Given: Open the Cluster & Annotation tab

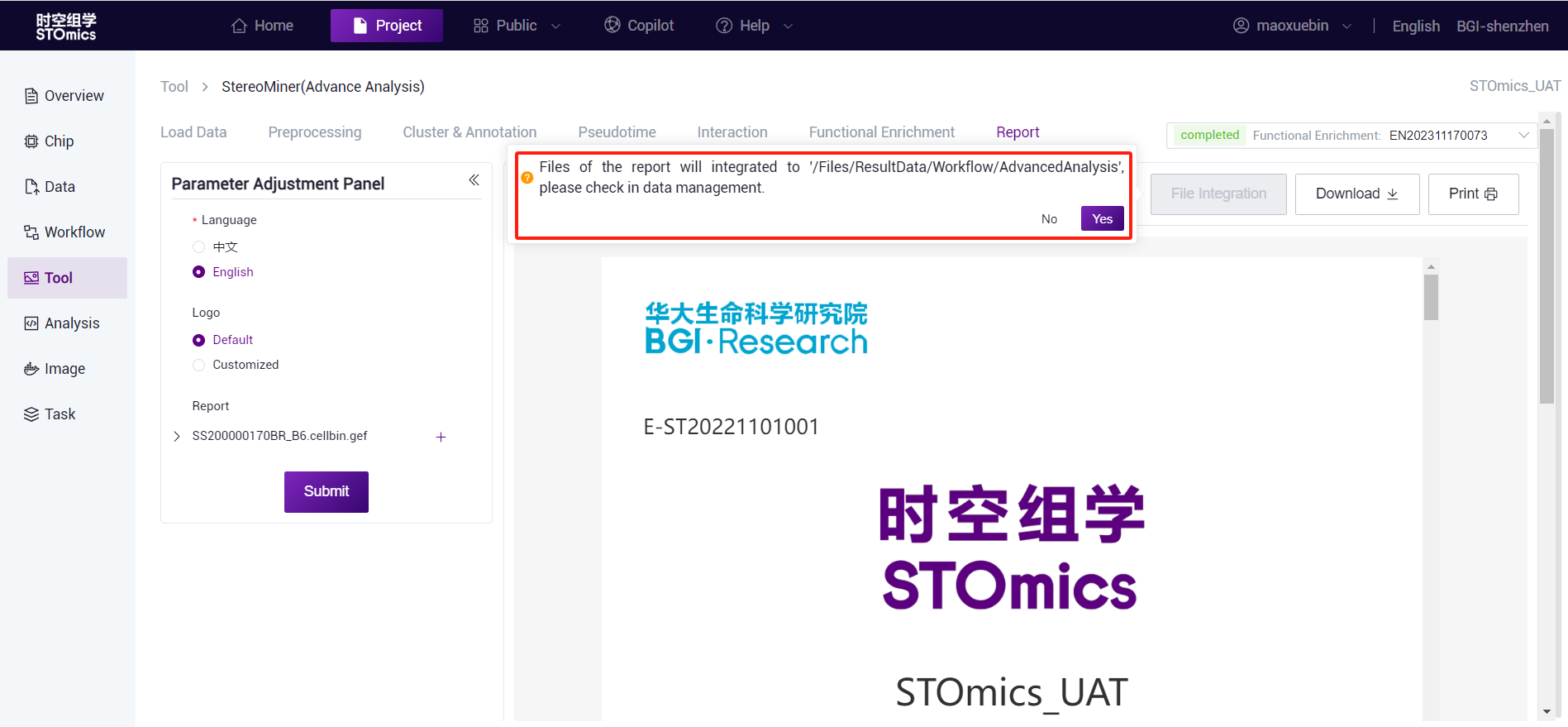Looking at the screenshot, I should click(469, 132).
